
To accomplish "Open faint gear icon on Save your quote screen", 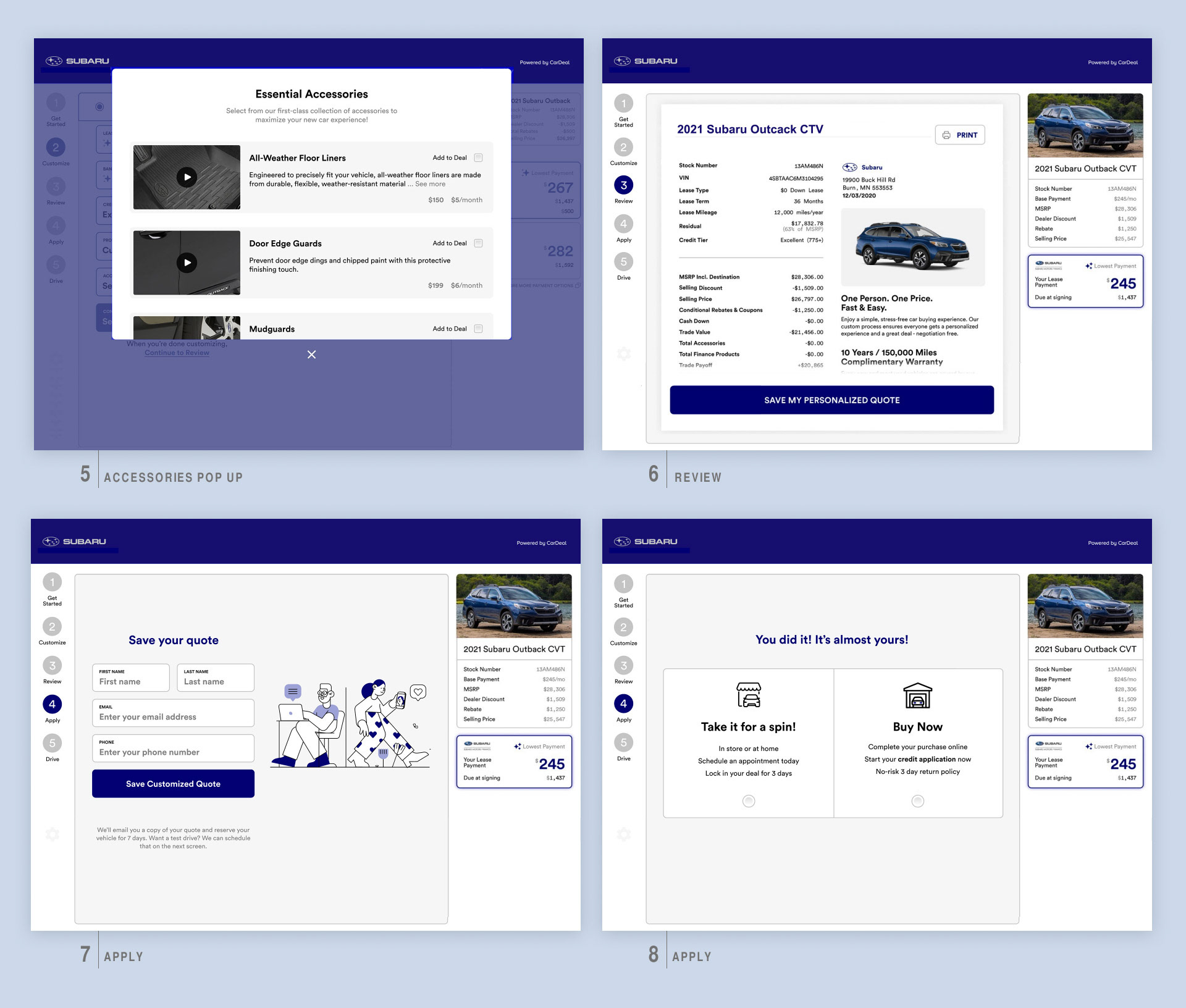I will point(53,834).
